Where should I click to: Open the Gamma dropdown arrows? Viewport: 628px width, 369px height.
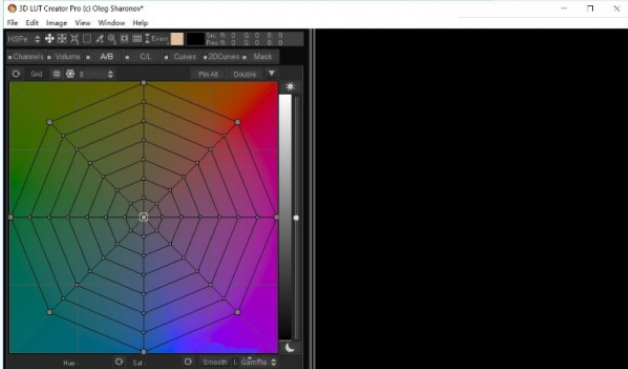(x=274, y=362)
